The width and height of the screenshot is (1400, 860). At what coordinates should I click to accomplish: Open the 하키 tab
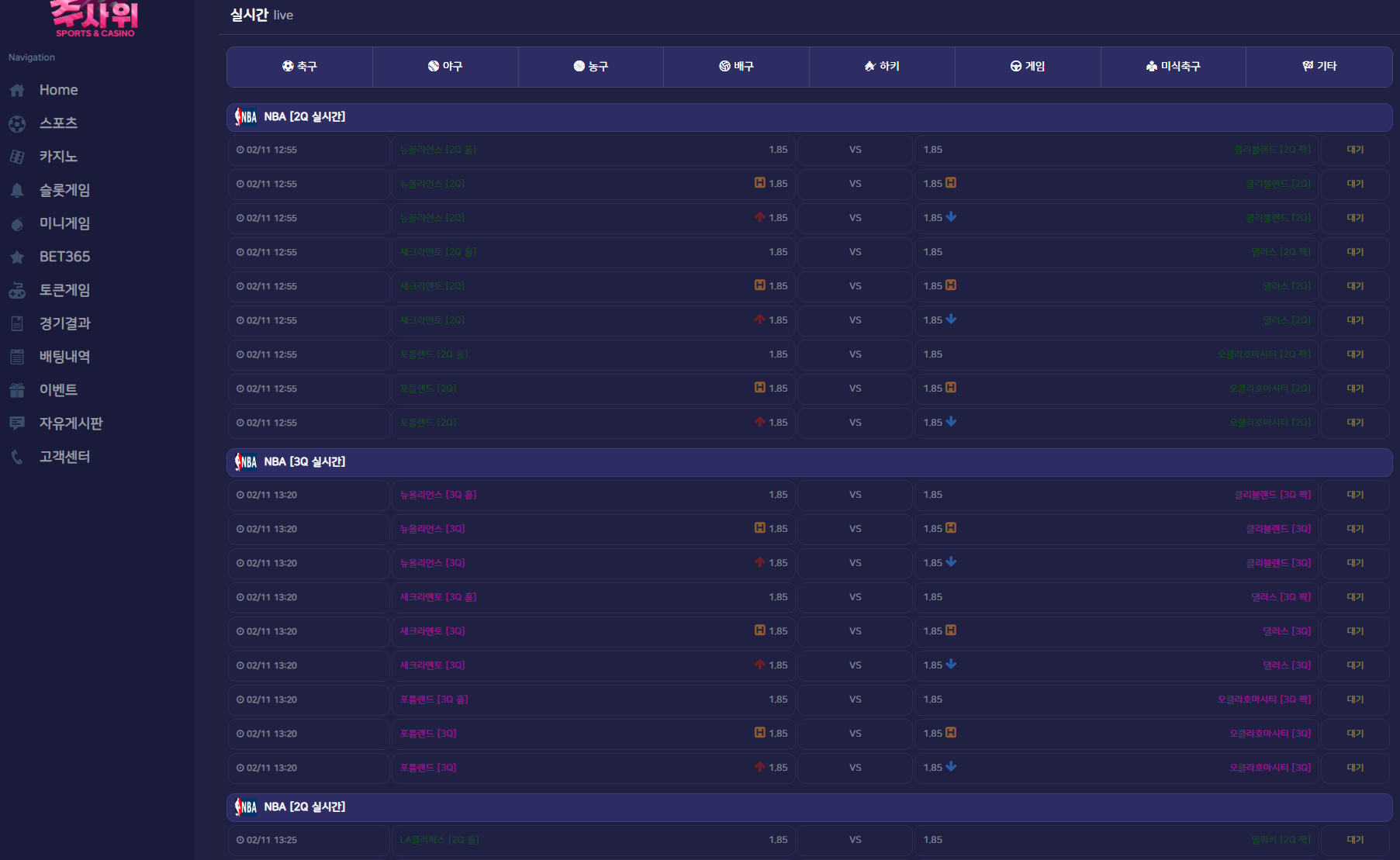[x=882, y=67]
